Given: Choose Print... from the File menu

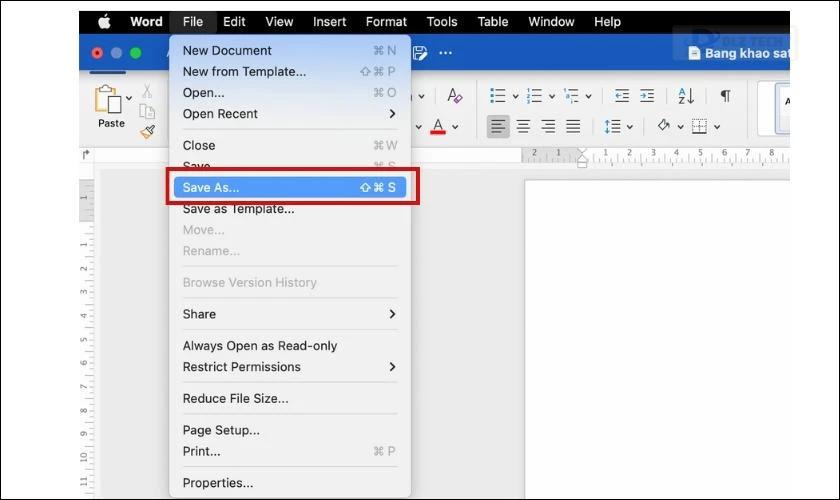Looking at the screenshot, I should (290, 451).
